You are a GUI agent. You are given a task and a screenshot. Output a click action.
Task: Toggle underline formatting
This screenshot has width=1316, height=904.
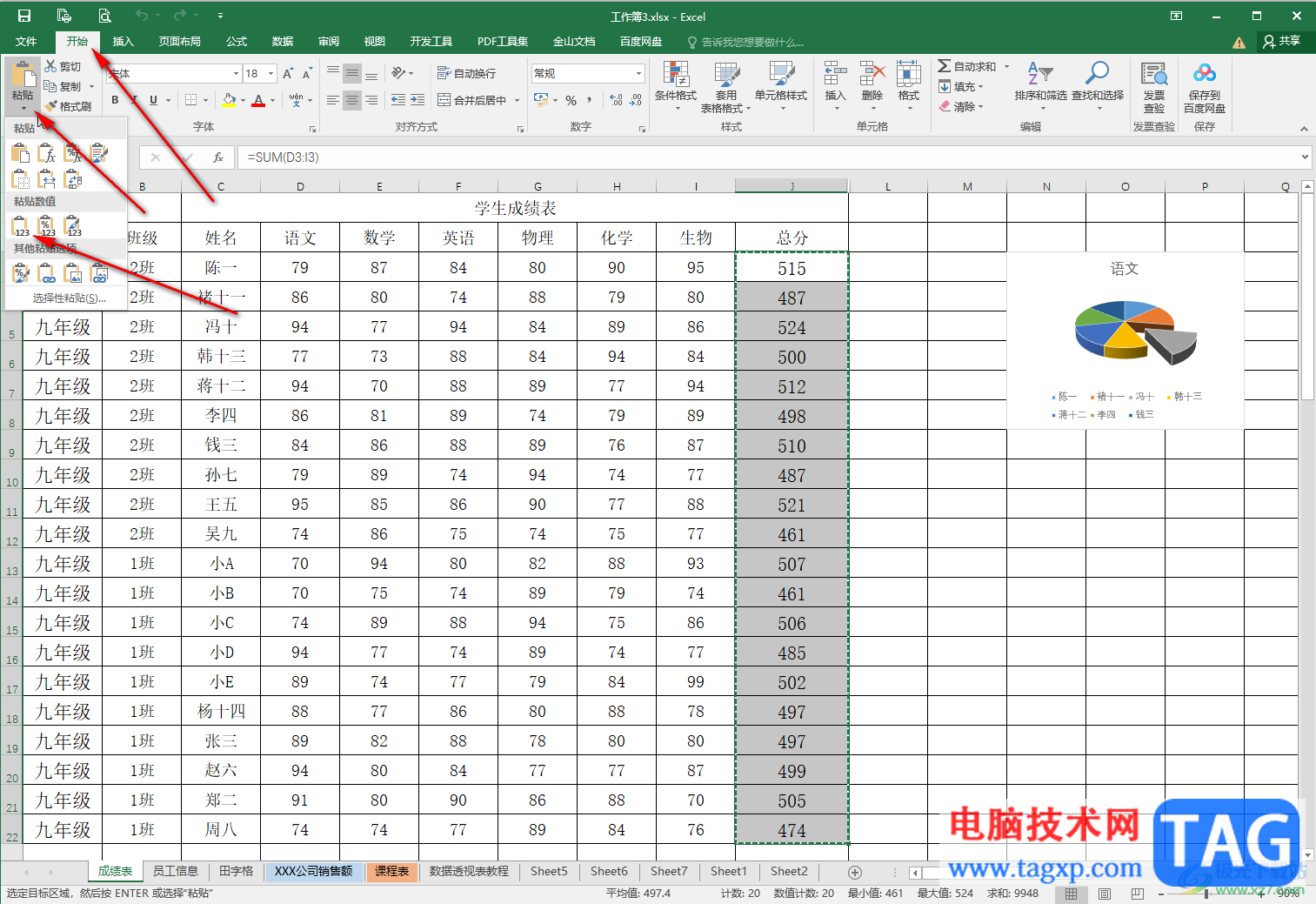click(x=153, y=100)
